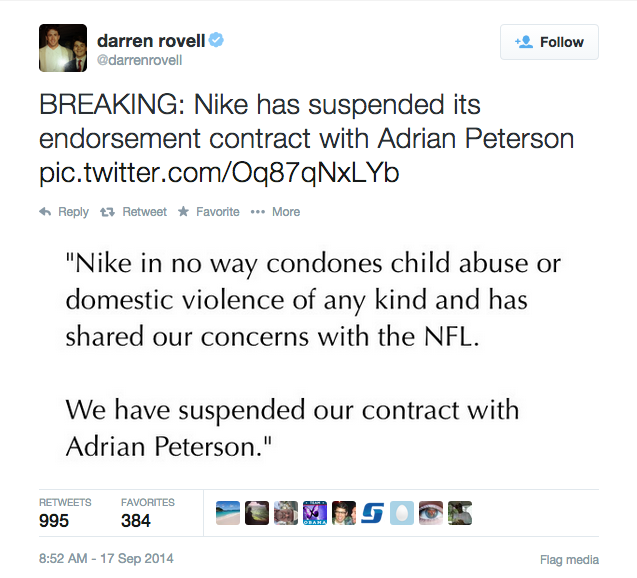Show the 384 favorites list

click(x=146, y=512)
